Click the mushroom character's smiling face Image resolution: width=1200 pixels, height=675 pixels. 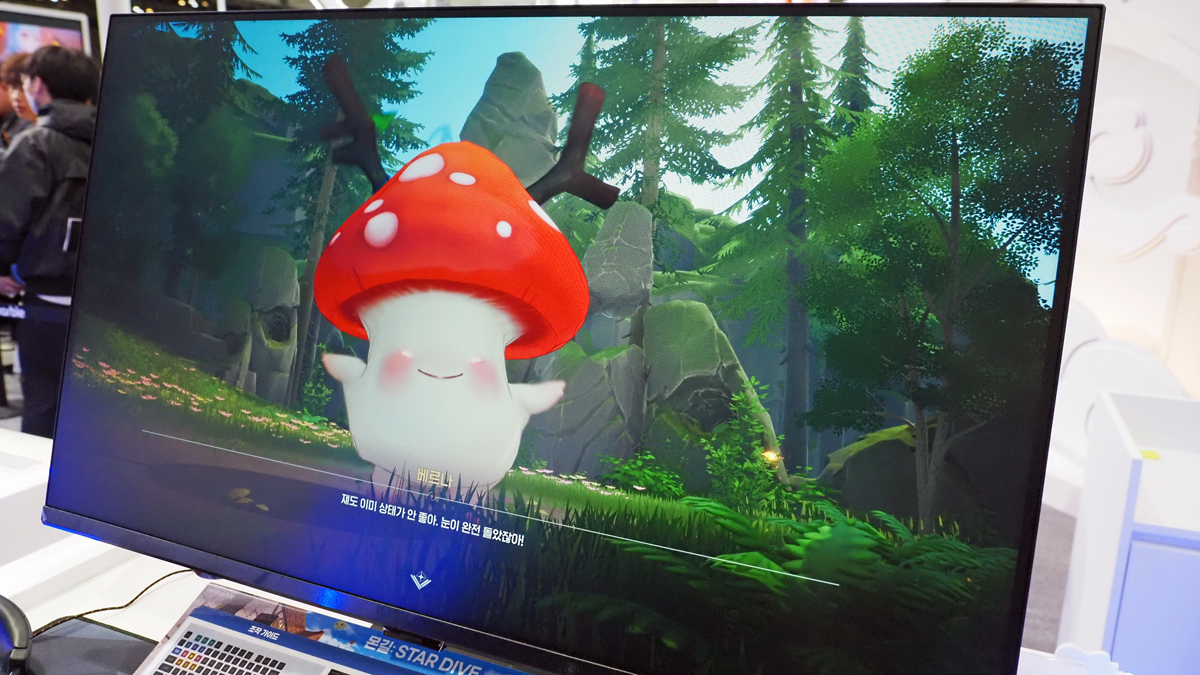pos(440,372)
